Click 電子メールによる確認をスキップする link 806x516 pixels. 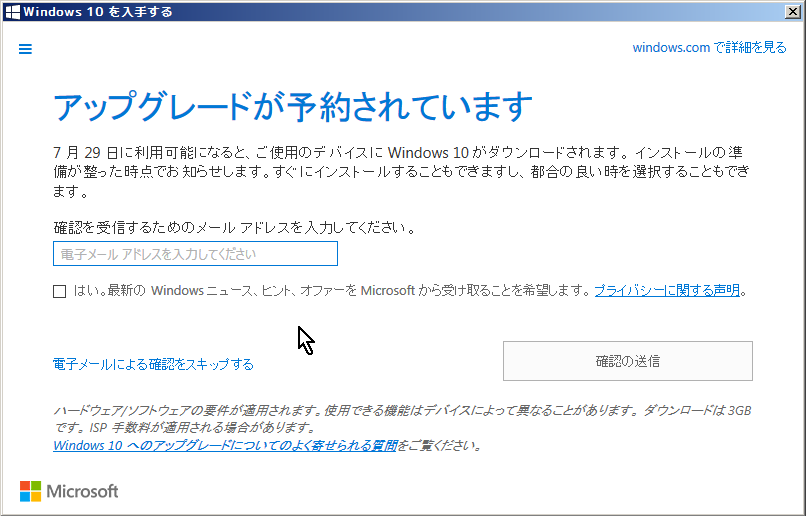(x=153, y=364)
